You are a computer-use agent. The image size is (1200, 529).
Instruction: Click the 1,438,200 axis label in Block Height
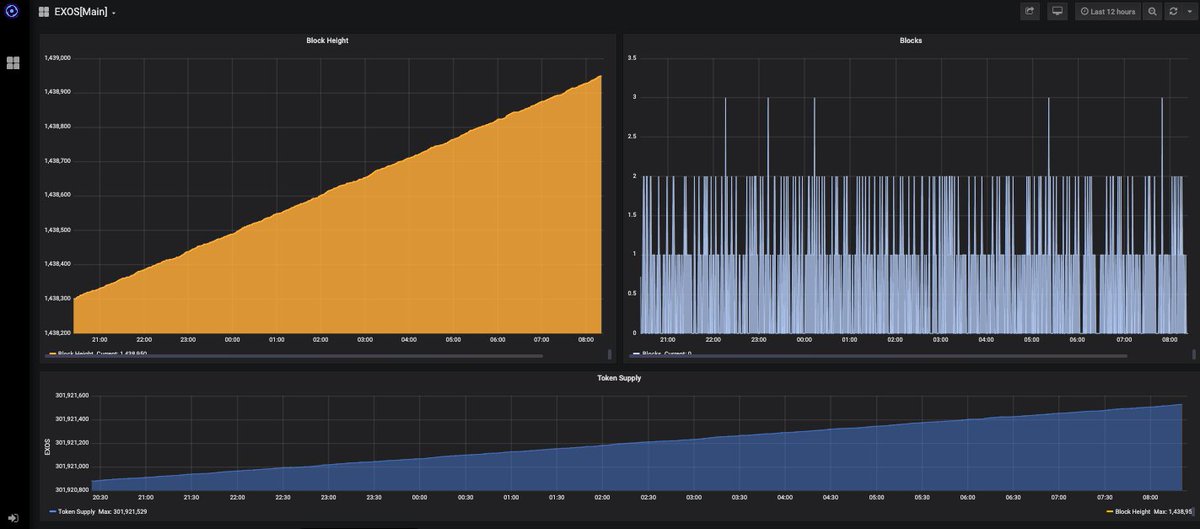pyautogui.click(x=57, y=332)
